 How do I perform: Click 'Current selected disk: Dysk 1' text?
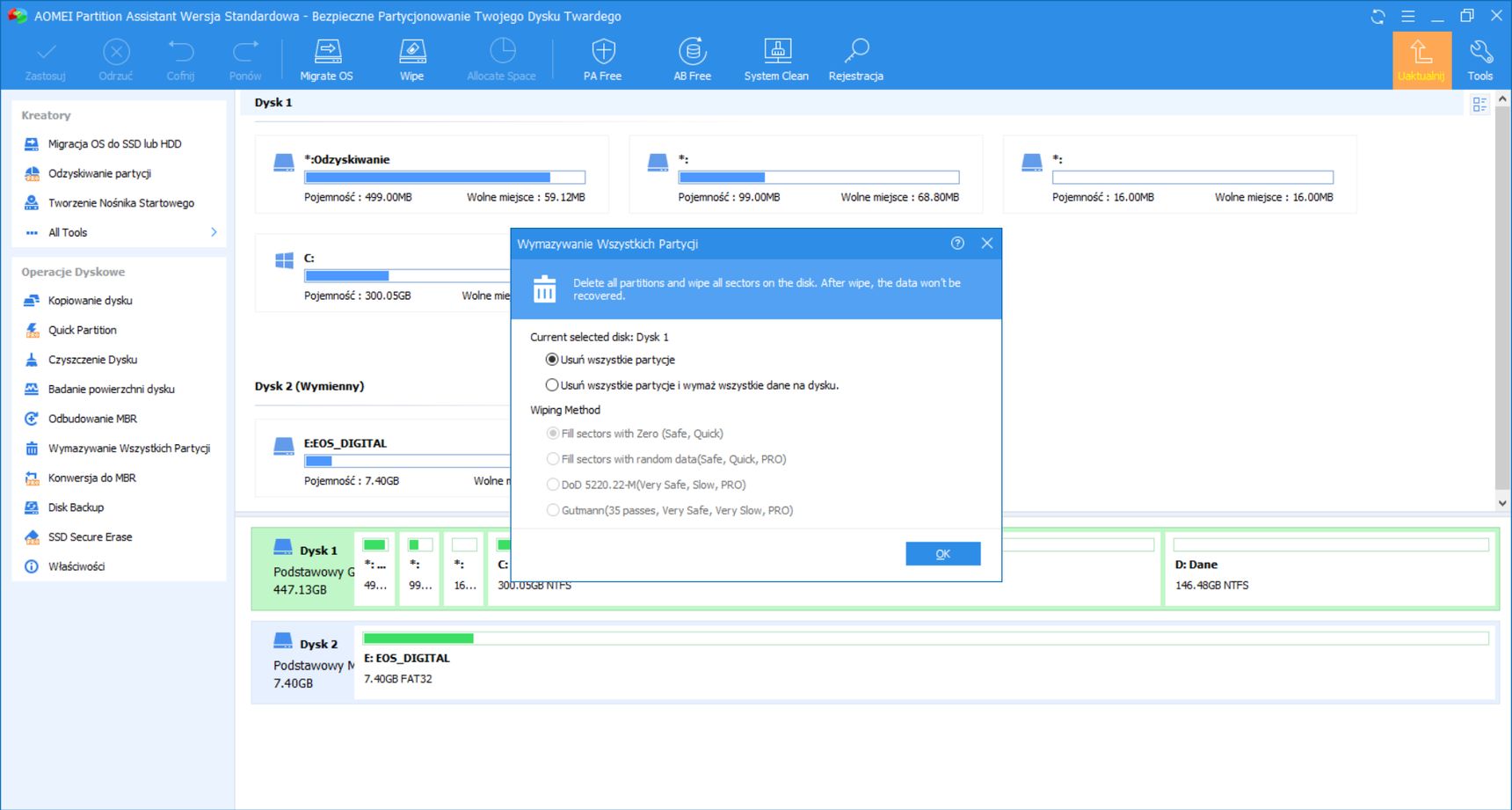[600, 337]
